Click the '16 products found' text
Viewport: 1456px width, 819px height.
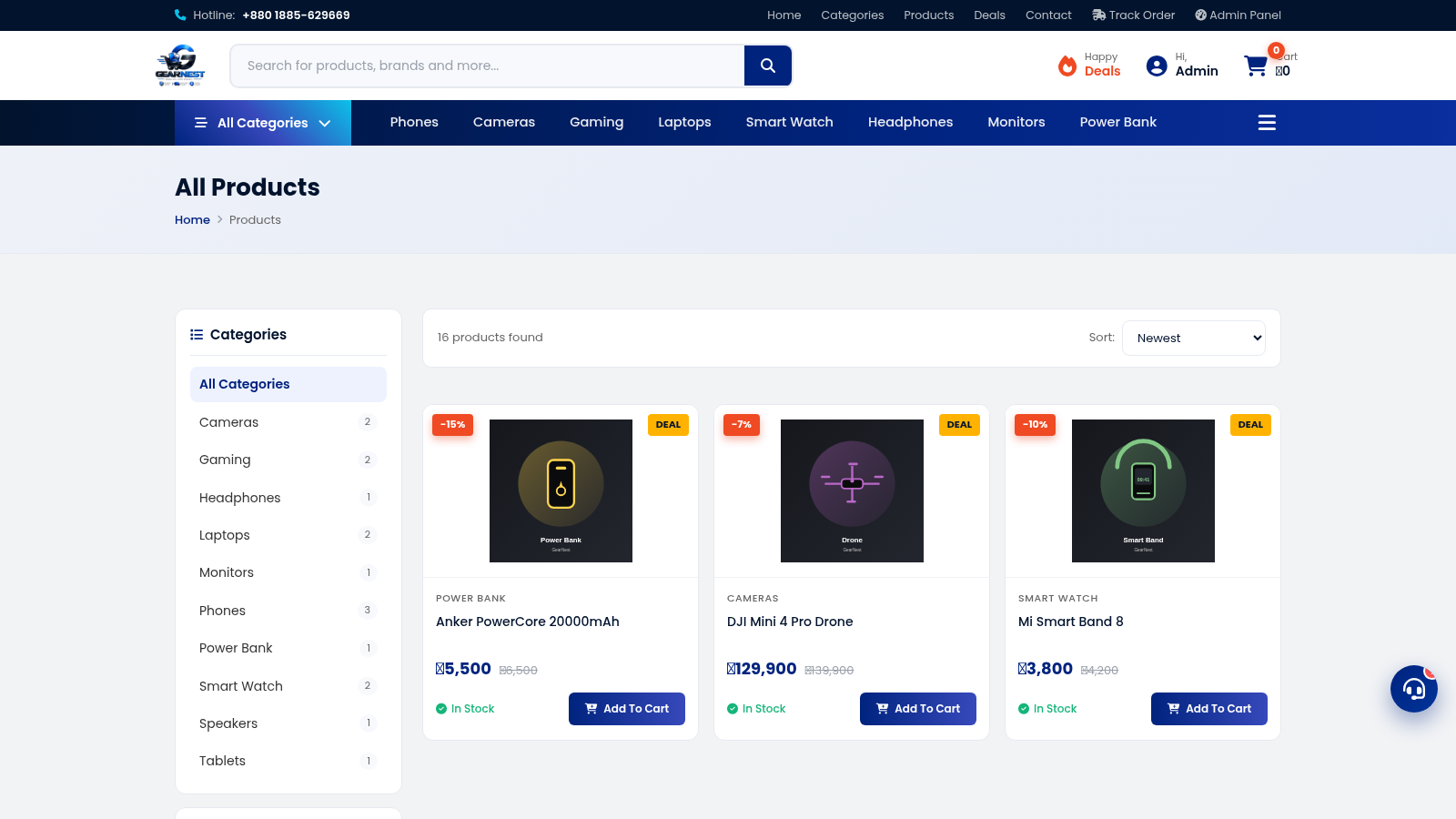click(x=490, y=338)
